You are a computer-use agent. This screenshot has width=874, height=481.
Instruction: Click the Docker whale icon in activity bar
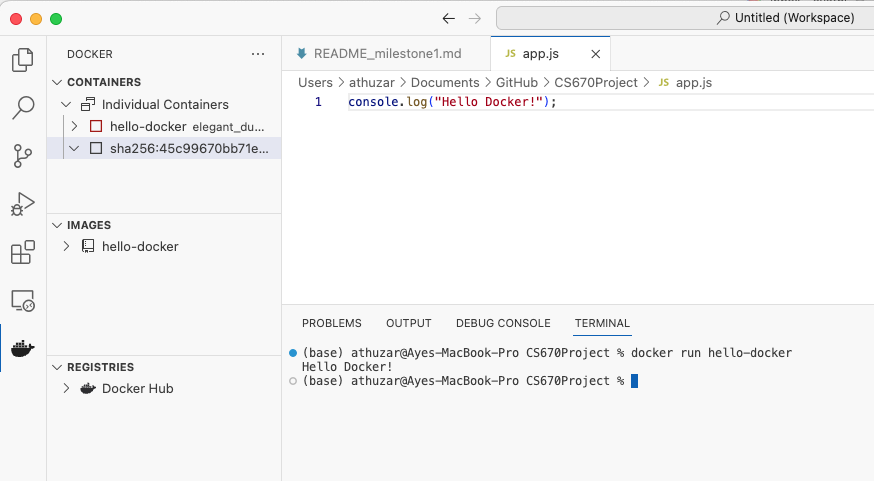point(22,348)
